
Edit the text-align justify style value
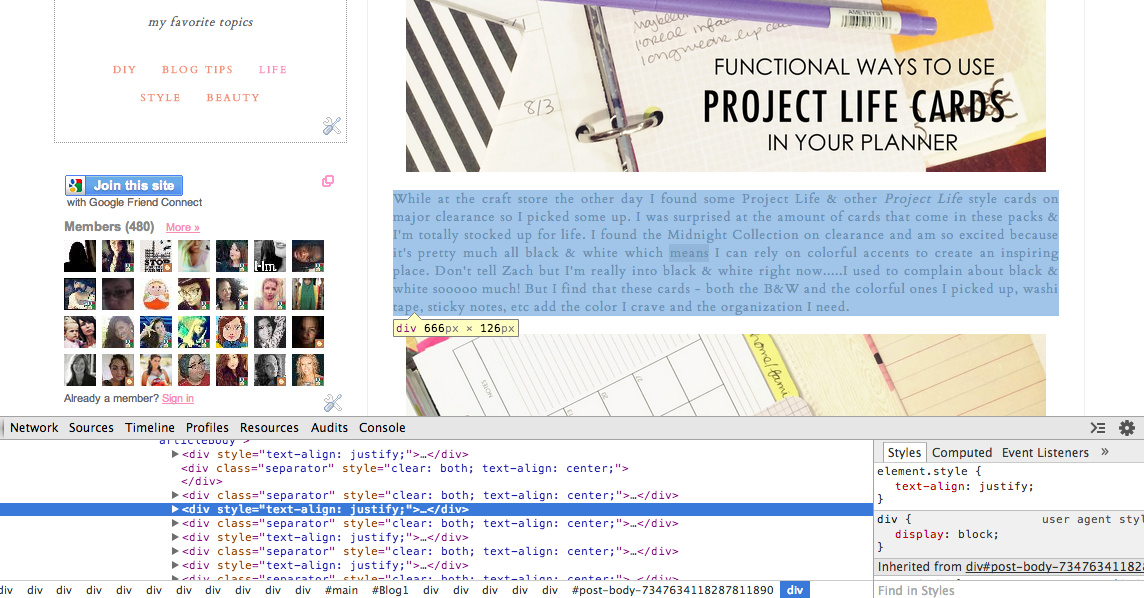tap(1005, 486)
